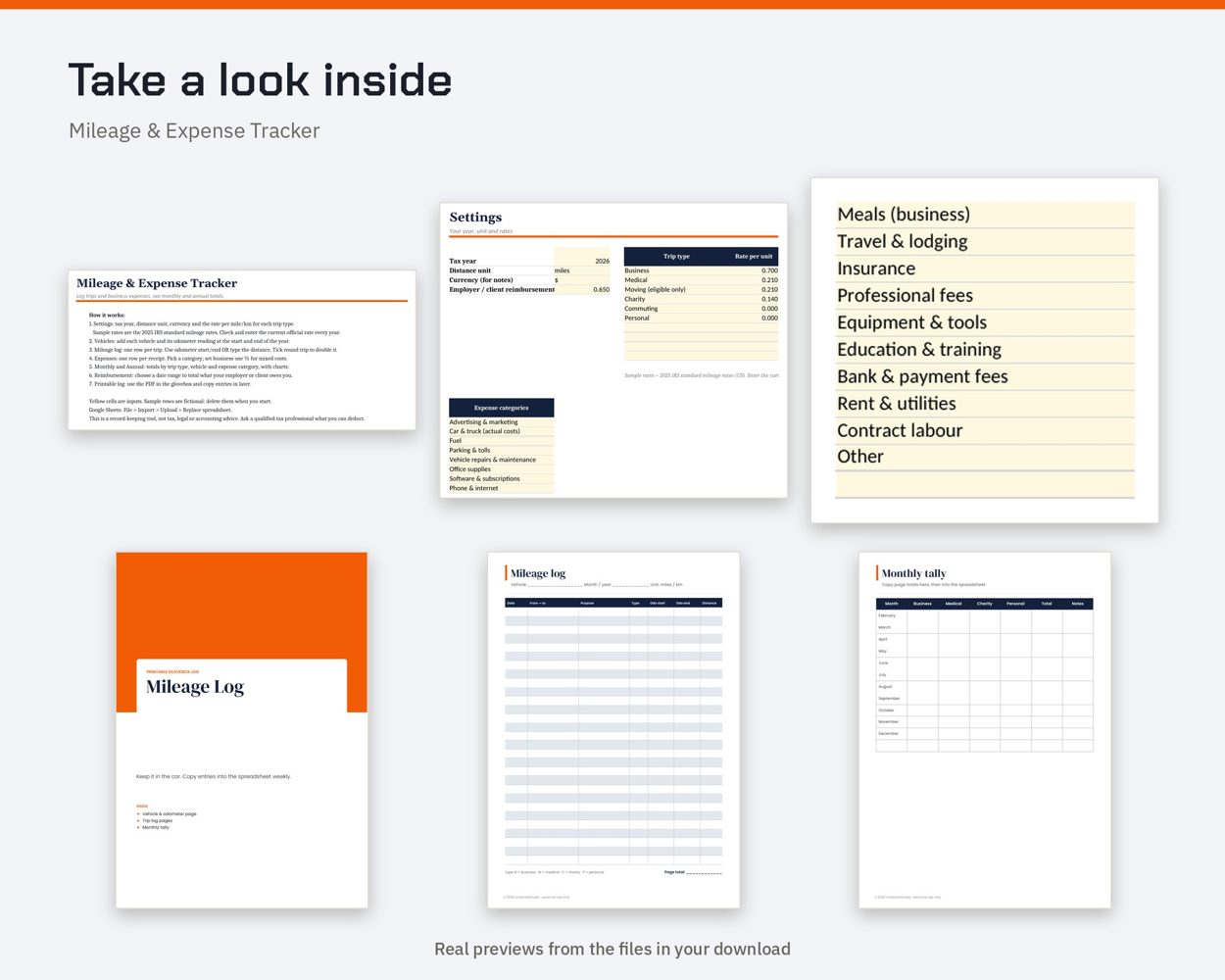The height and width of the screenshot is (980, 1225).
Task: Click the "Parking & tolls" expense row
Action: click(501, 451)
